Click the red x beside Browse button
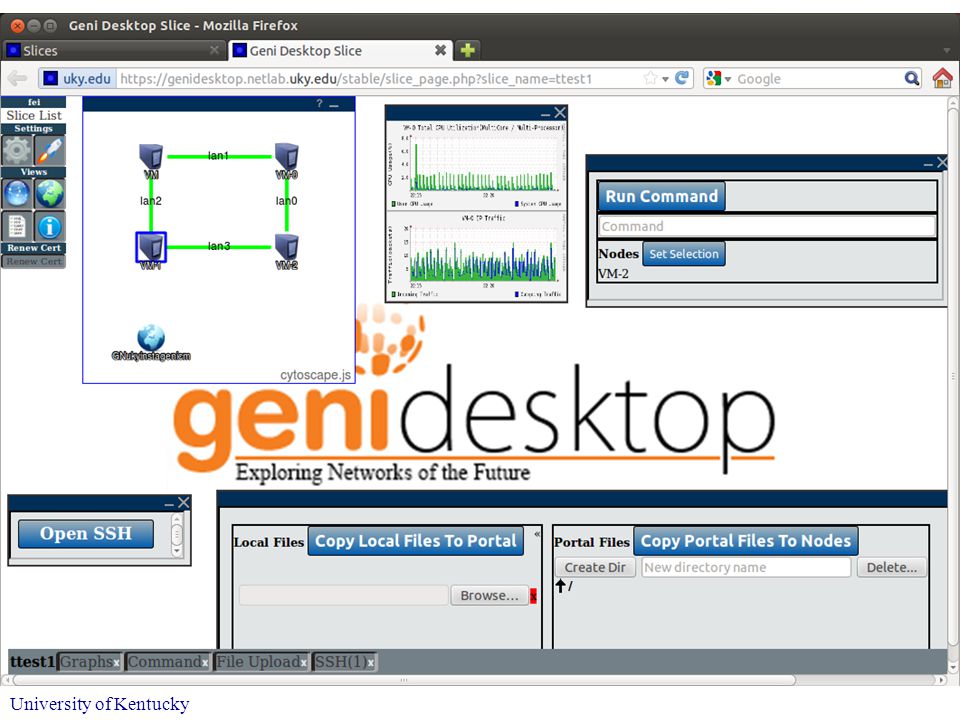Image resolution: width=960 pixels, height=720 pixels. pos(533,596)
